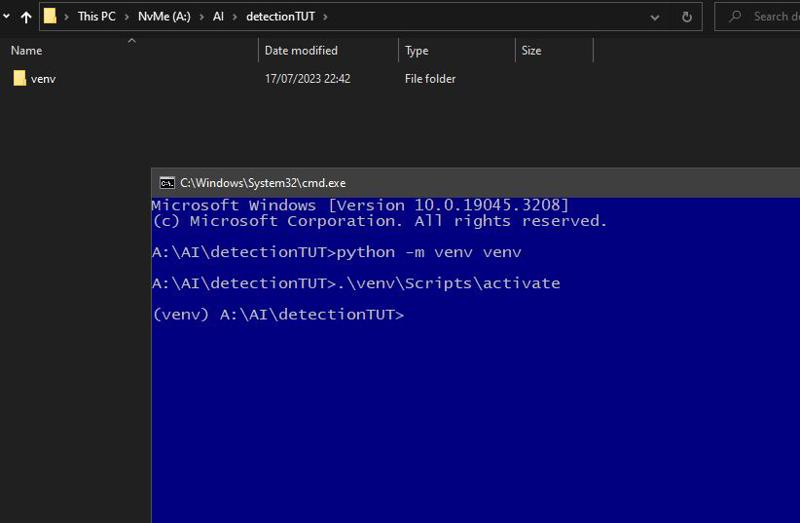Click the '(venv) A:\AI\detectionTUT>' prompt
Image resolution: width=800 pixels, height=523 pixels.
click(x=278, y=314)
